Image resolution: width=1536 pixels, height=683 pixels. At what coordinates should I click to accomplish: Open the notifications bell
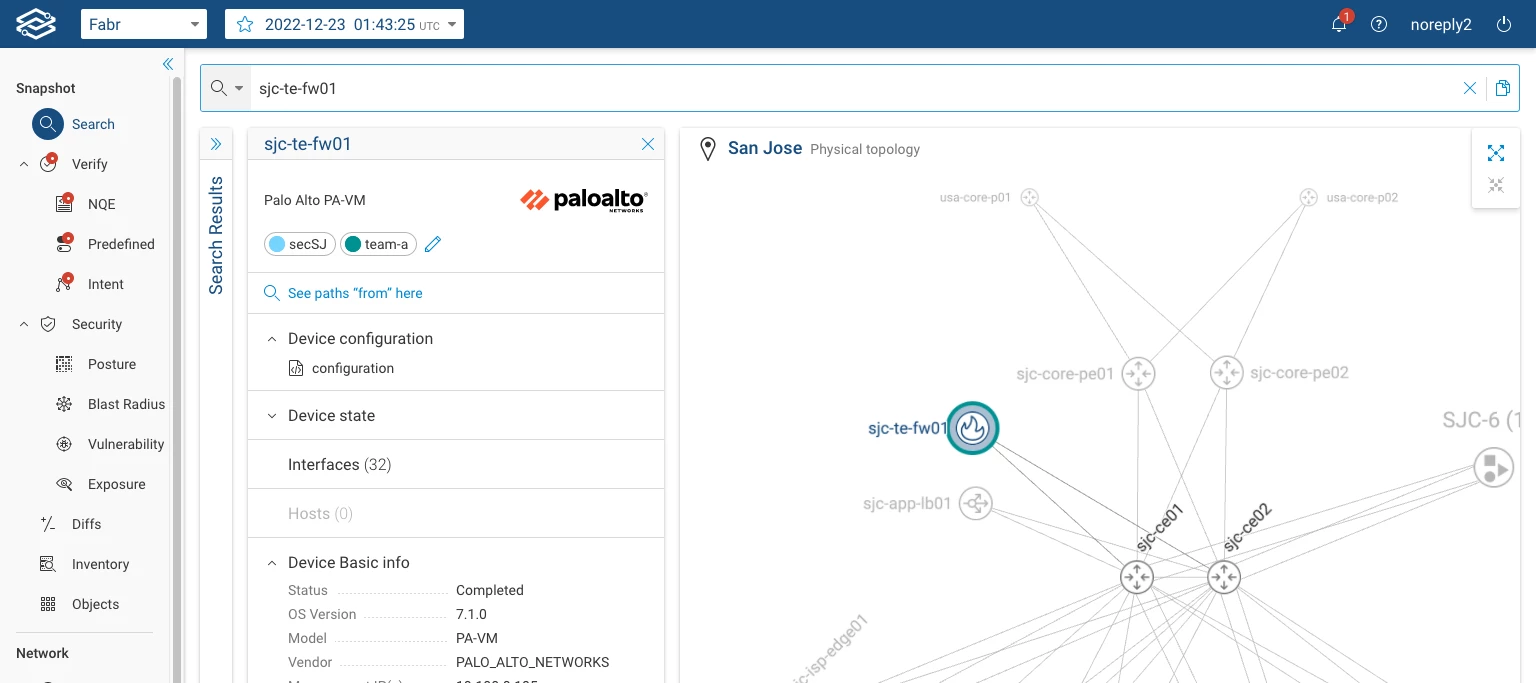point(1339,24)
